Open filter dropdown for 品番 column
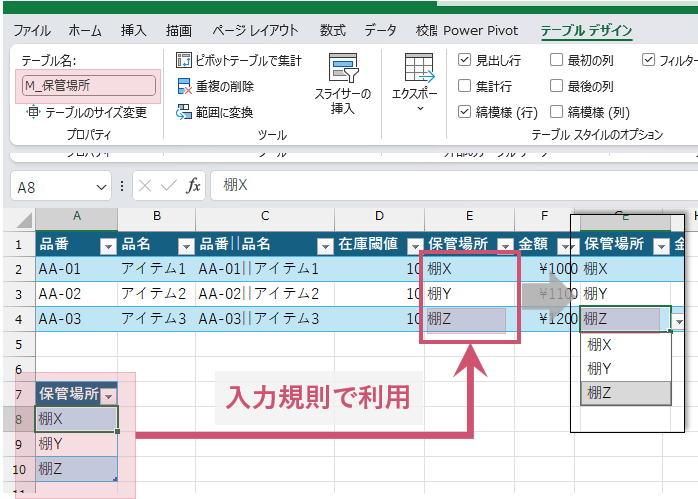The image size is (698, 499). click(x=108, y=245)
